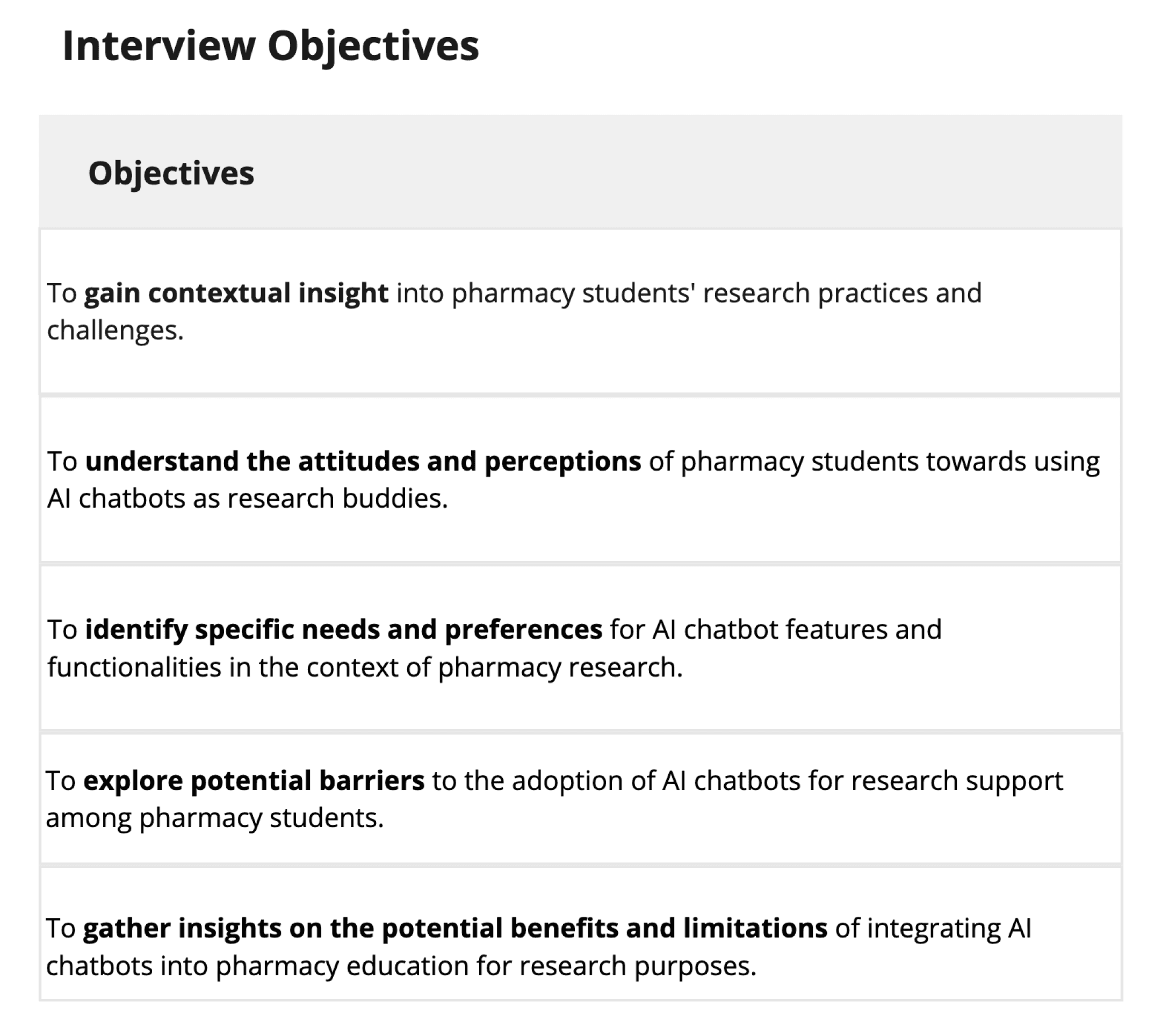Click 'into pharmacy students' research practices' text

pyautogui.click(x=662, y=293)
